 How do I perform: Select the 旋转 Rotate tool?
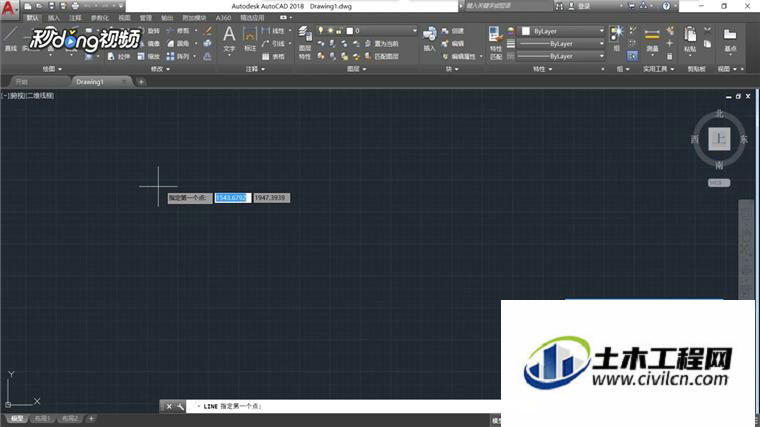point(149,31)
